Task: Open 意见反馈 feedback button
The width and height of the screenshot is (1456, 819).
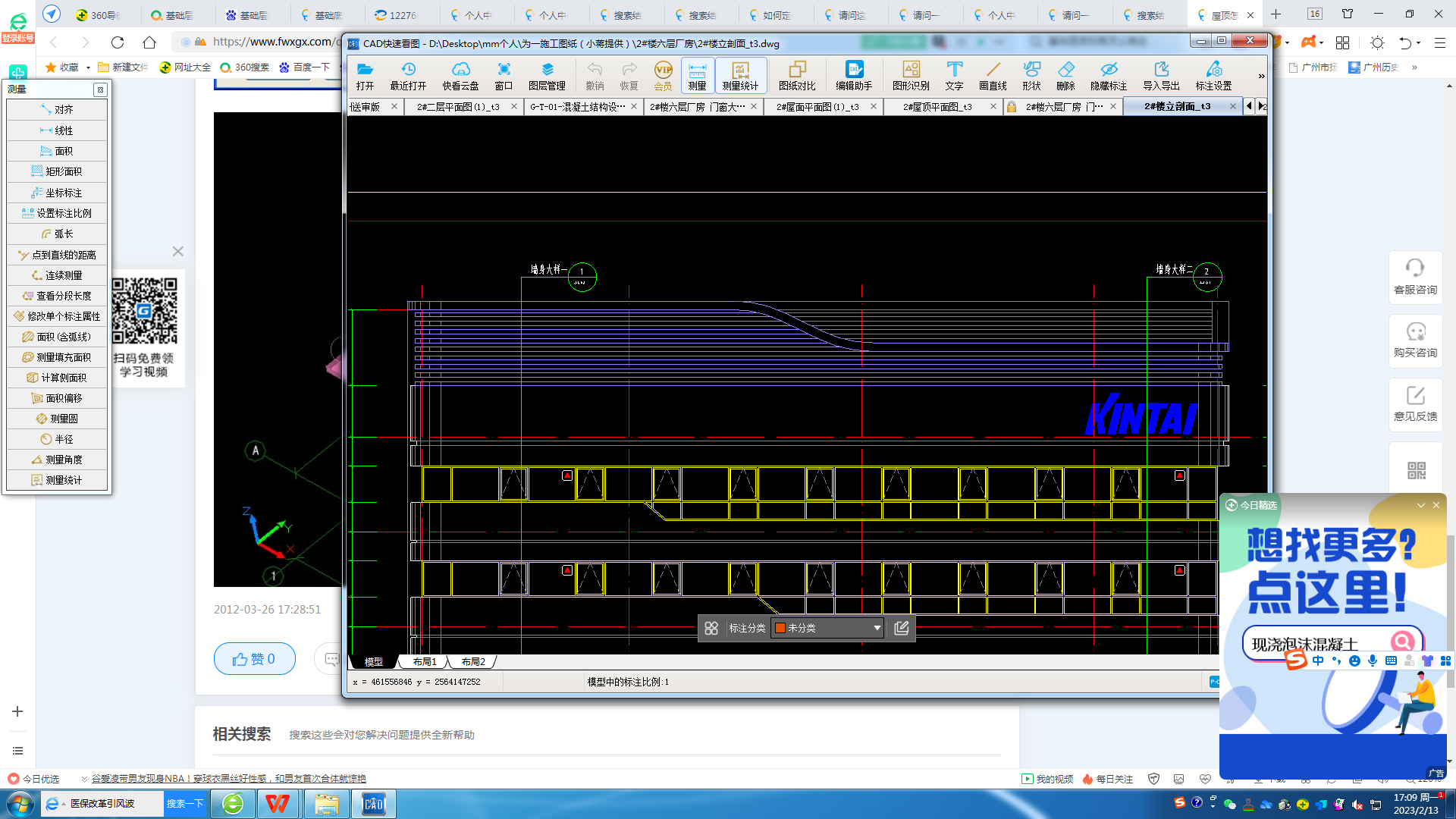Action: coord(1415,405)
